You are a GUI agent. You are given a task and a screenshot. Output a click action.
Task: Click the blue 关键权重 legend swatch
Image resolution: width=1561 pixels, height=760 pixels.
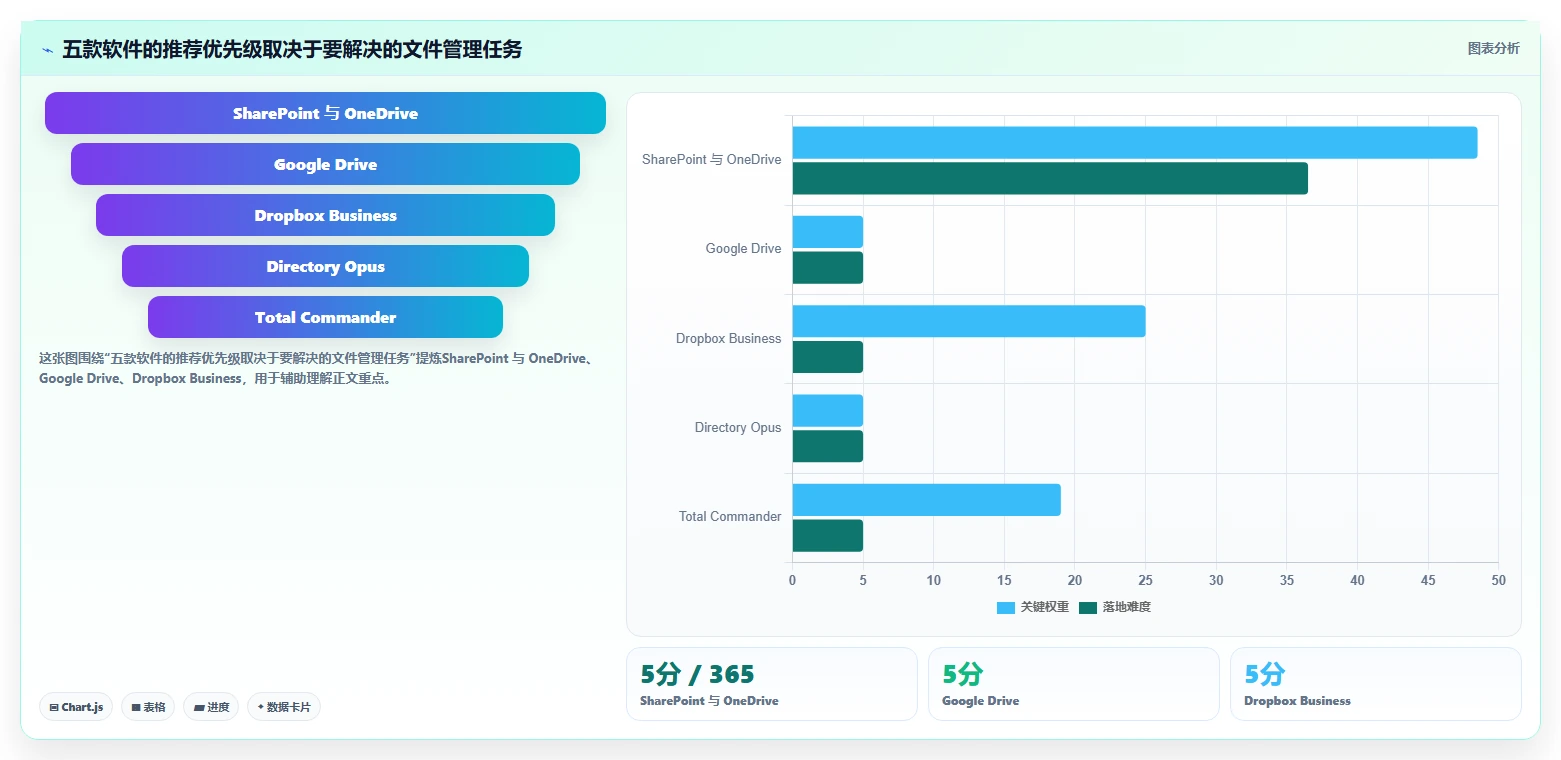pos(1006,608)
